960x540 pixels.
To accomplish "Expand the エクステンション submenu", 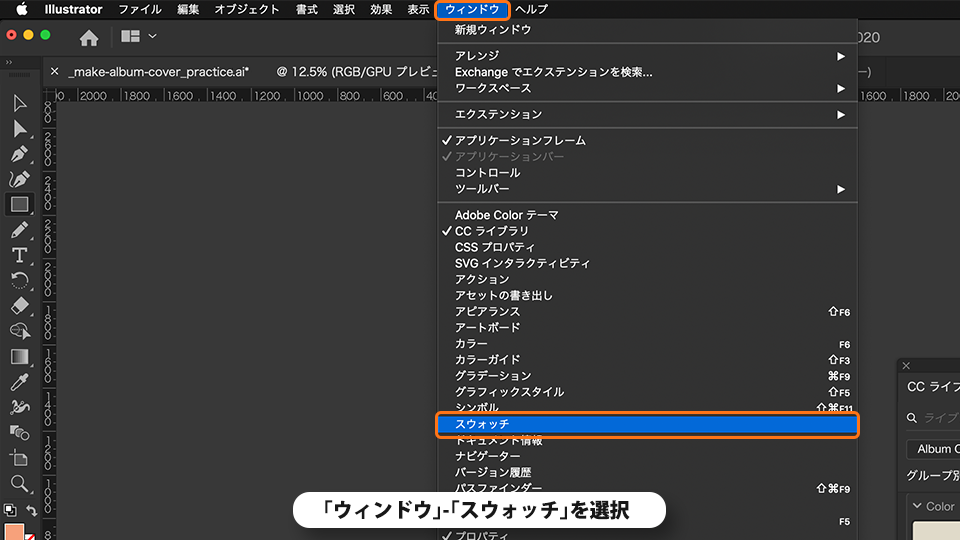I will [647, 114].
